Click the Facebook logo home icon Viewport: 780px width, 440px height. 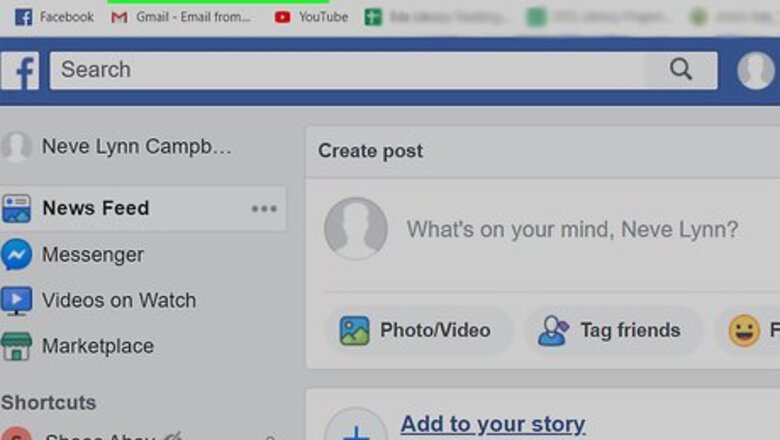point(20,71)
